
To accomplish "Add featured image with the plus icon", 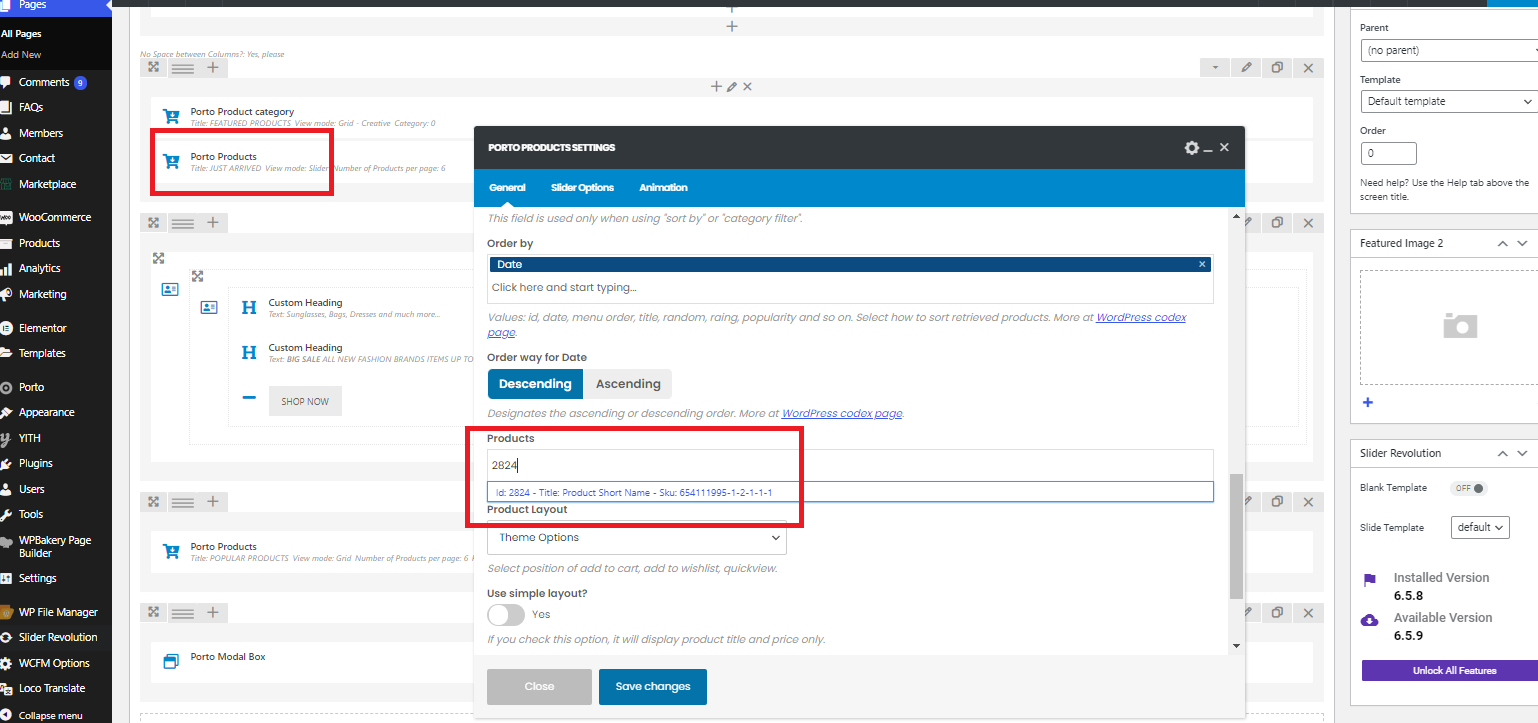I will (x=1368, y=402).
